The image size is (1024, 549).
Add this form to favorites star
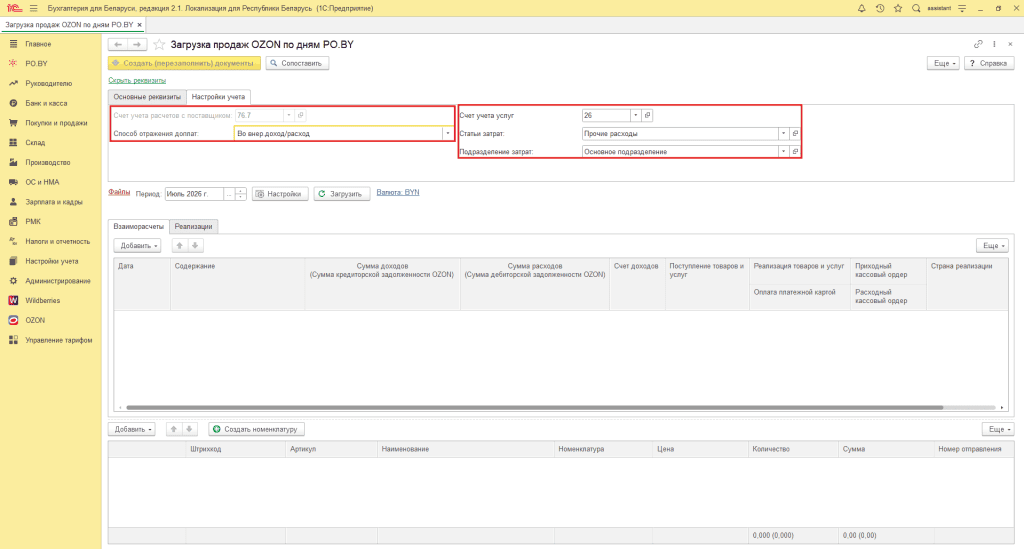(x=159, y=44)
